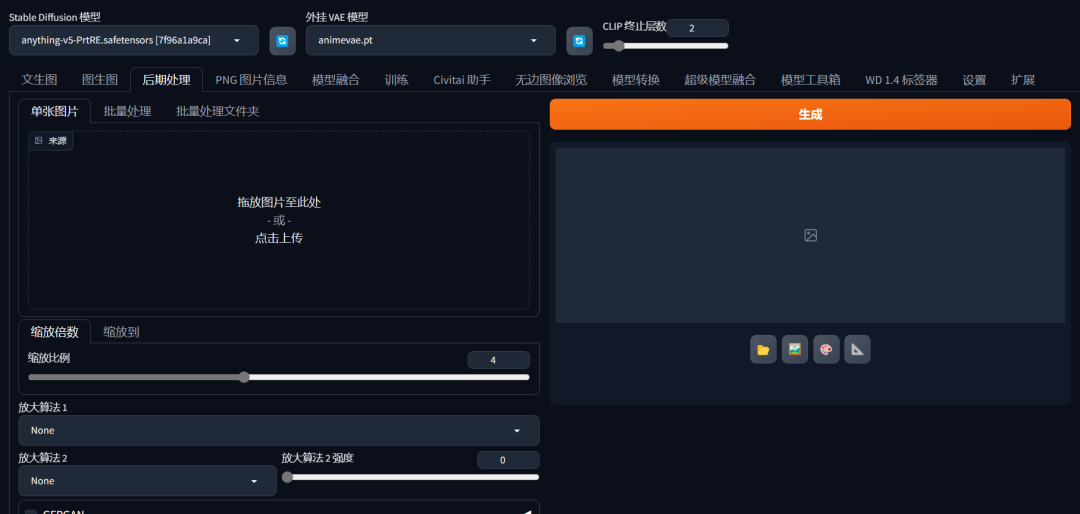Click the orange 生成 button
This screenshot has width=1080, height=514.
(x=810, y=114)
